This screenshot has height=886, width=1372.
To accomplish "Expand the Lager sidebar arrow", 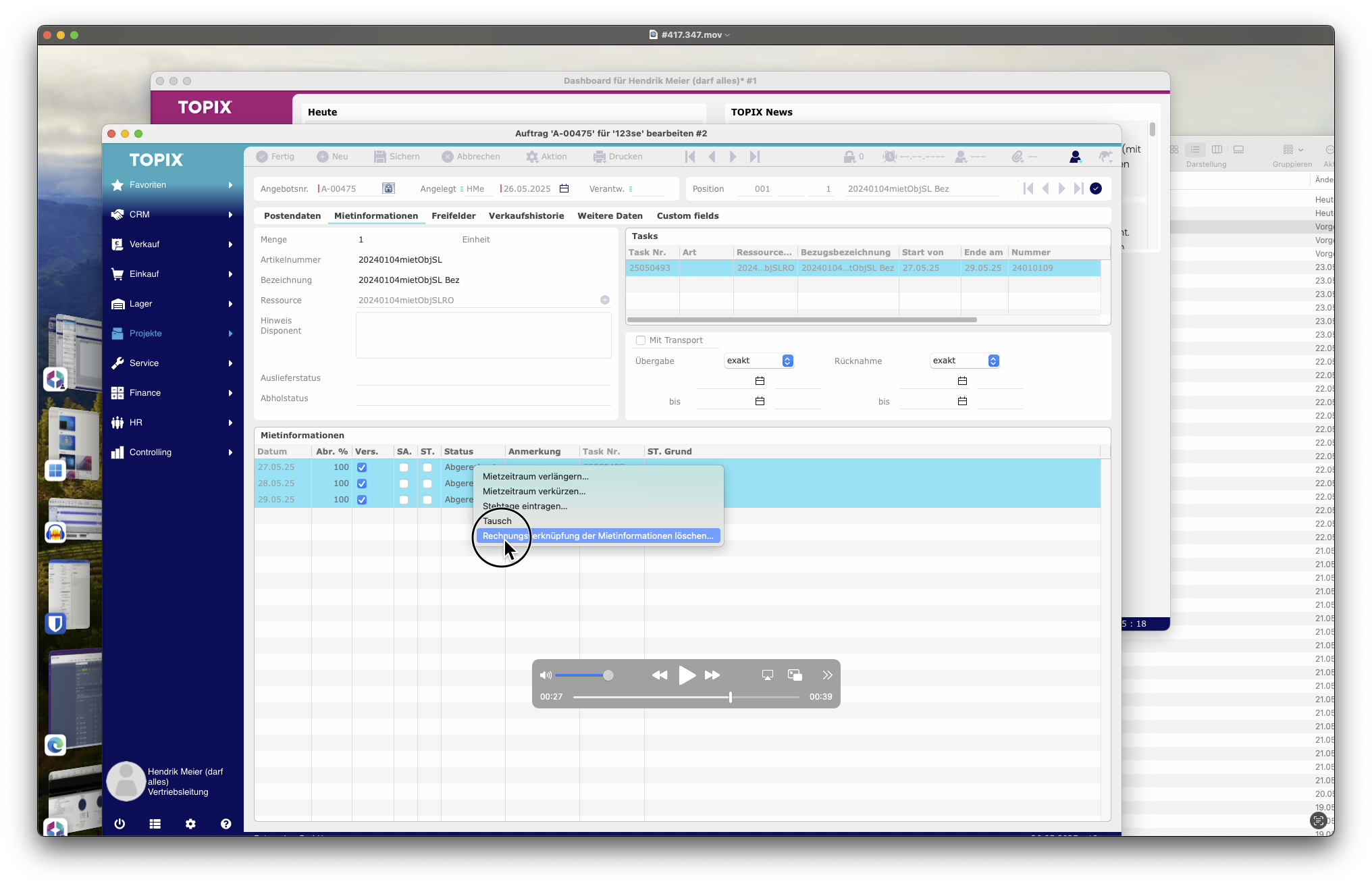I will (231, 304).
